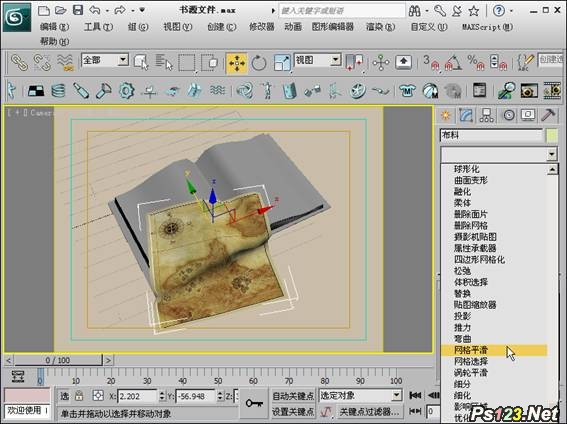
Task: Open the help question mark icon
Action: (x=499, y=11)
